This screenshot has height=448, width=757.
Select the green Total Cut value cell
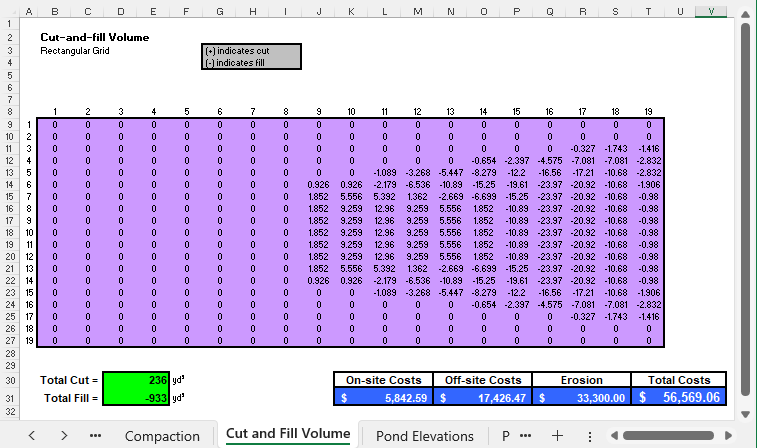136,380
